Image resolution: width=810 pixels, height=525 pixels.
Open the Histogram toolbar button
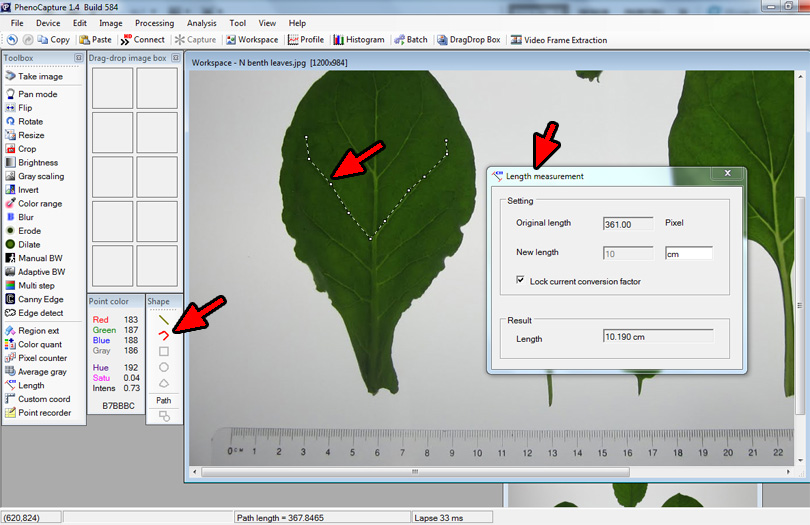(358, 40)
